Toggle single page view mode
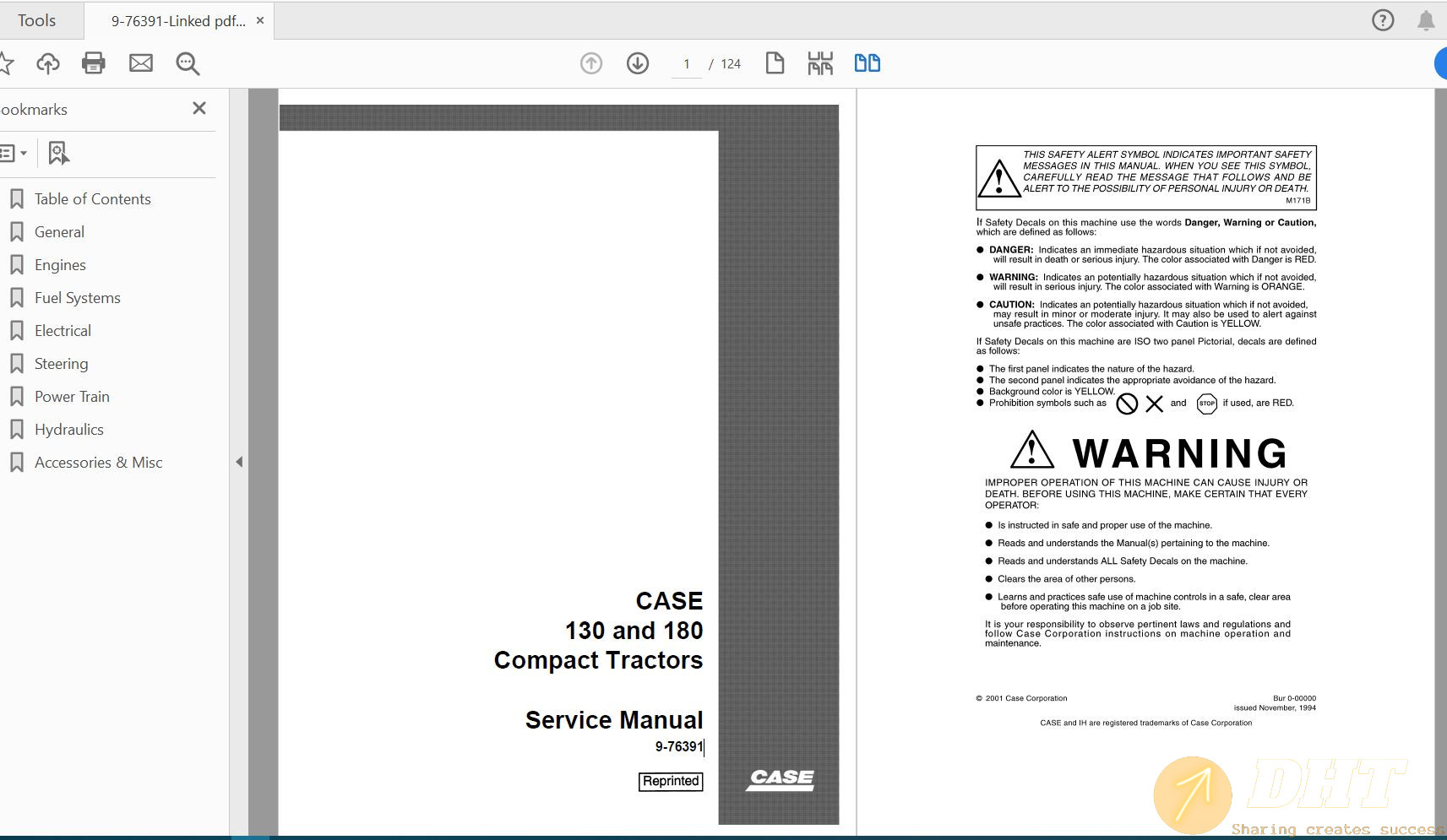The image size is (1447, 840). pyautogui.click(x=775, y=62)
